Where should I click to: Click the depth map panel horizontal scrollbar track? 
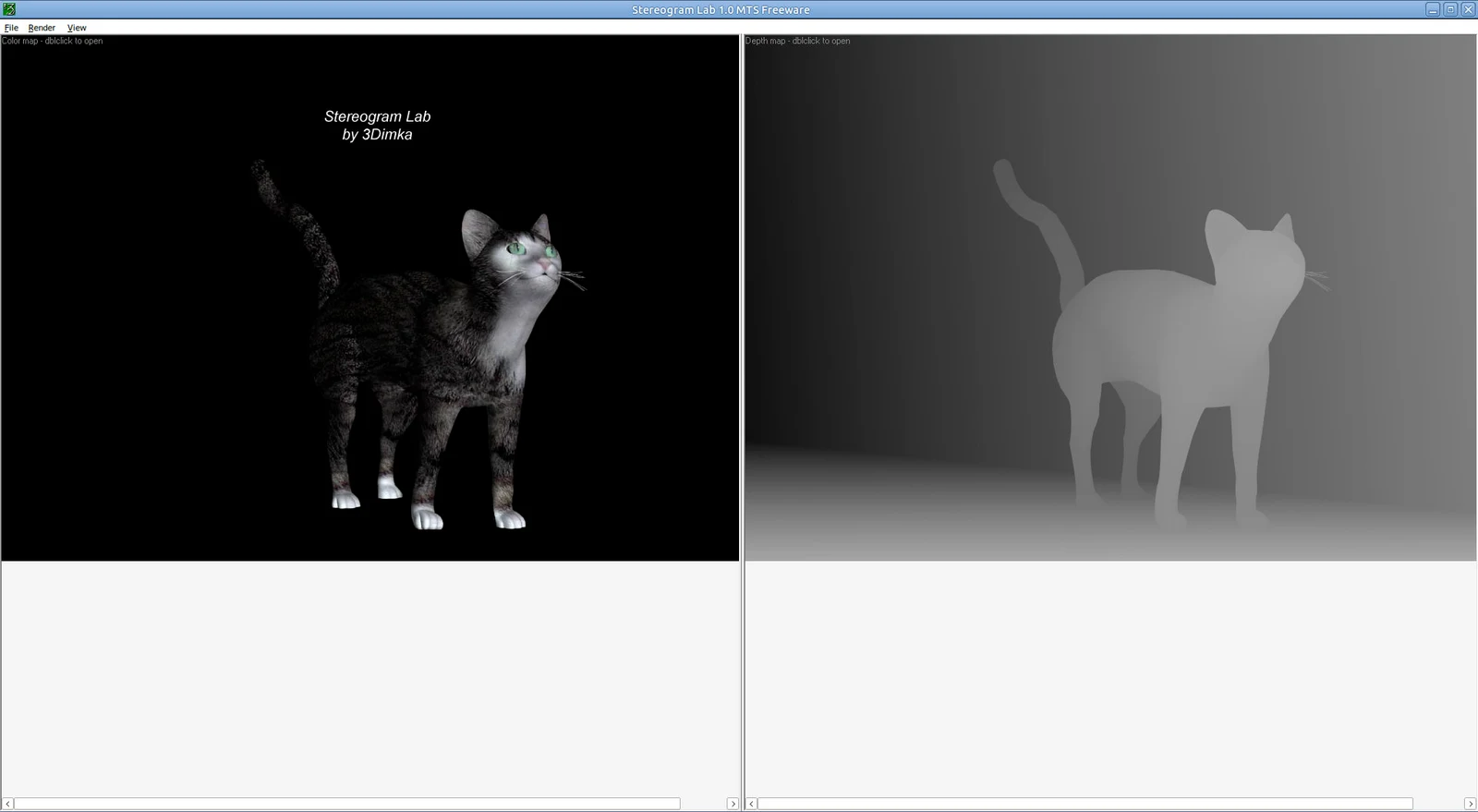click(x=1110, y=804)
